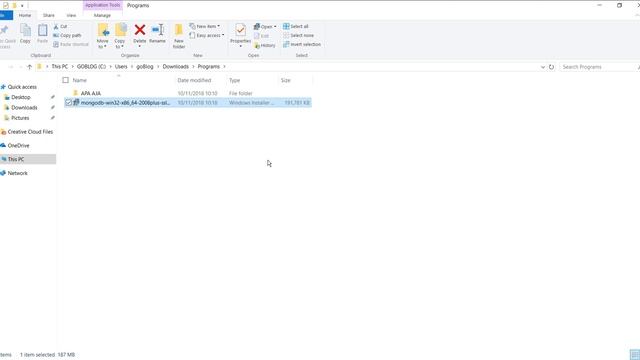Expand the chevron after Programs in the breadcrumb

pyautogui.click(x=224, y=67)
